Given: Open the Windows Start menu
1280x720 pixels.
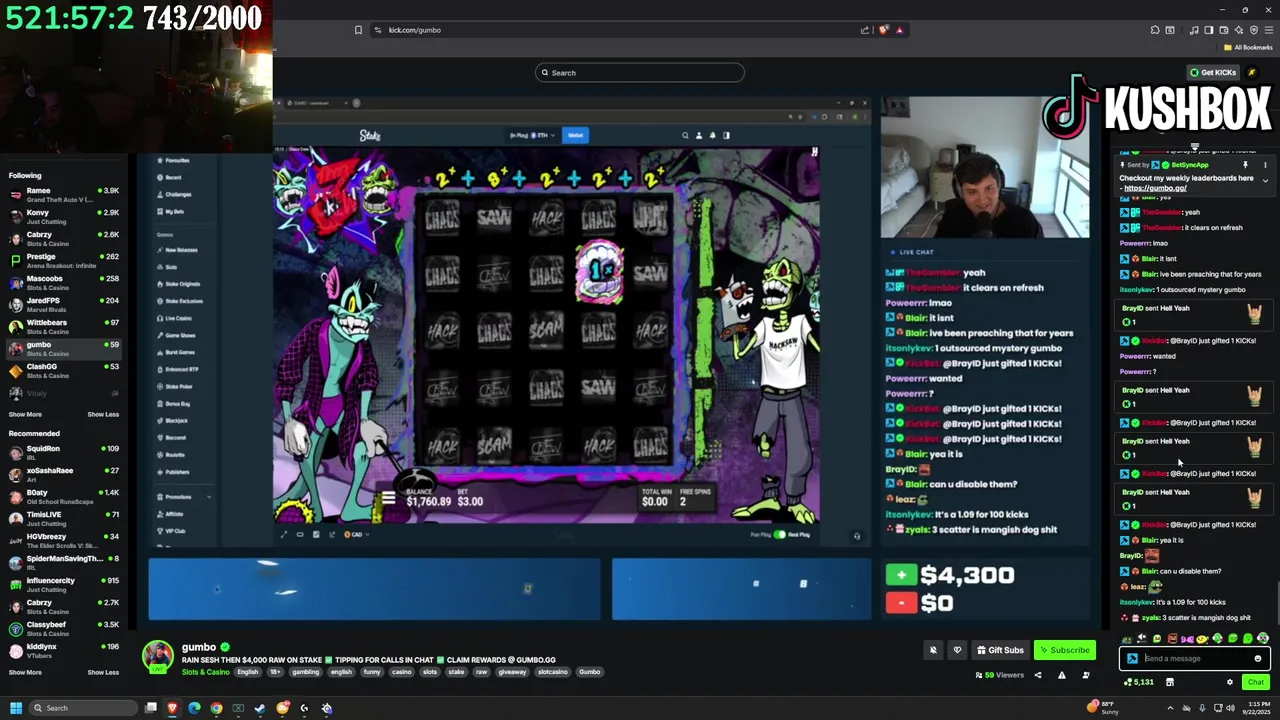Looking at the screenshot, I should click(x=16, y=708).
